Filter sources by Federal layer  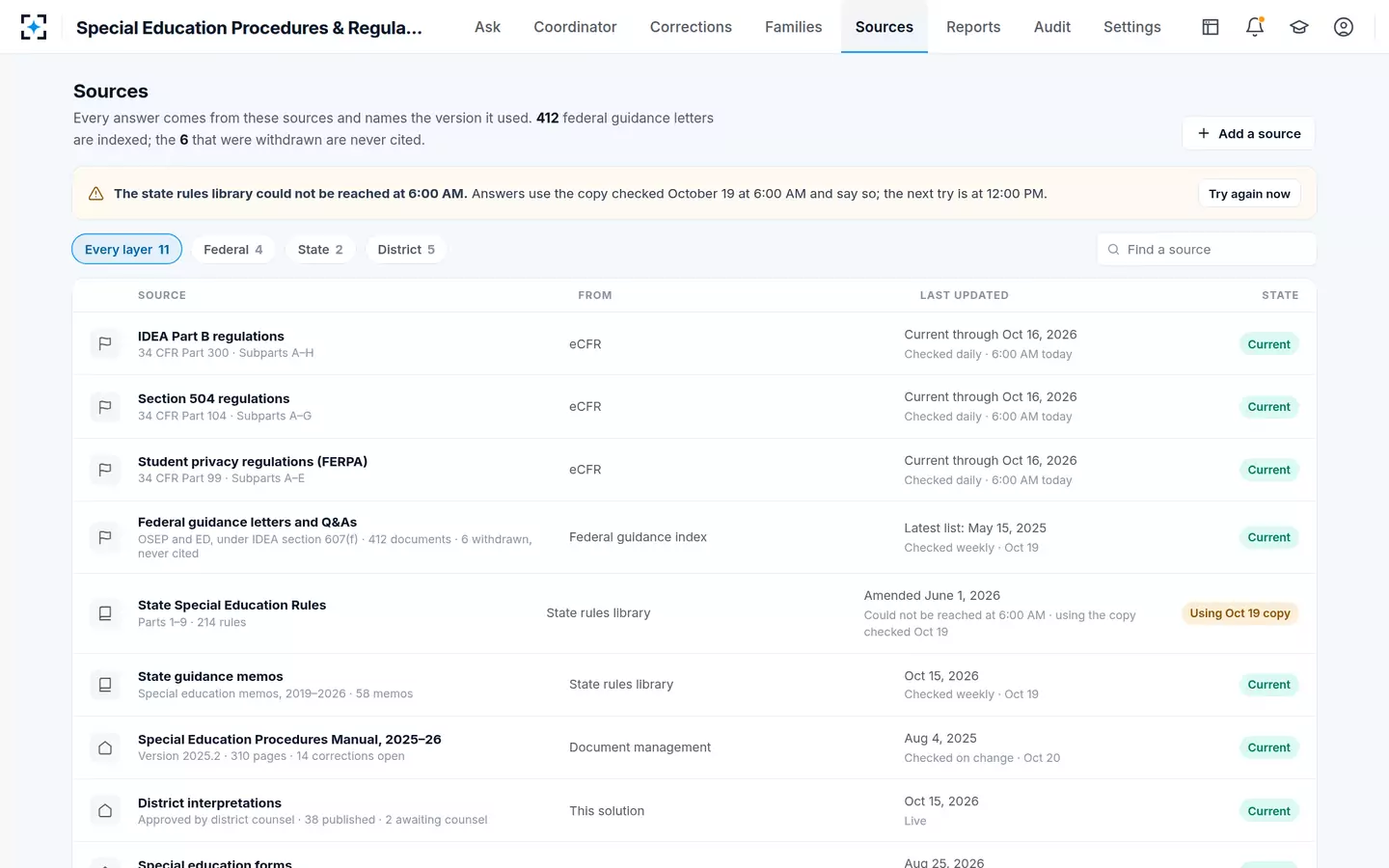pyautogui.click(x=232, y=250)
